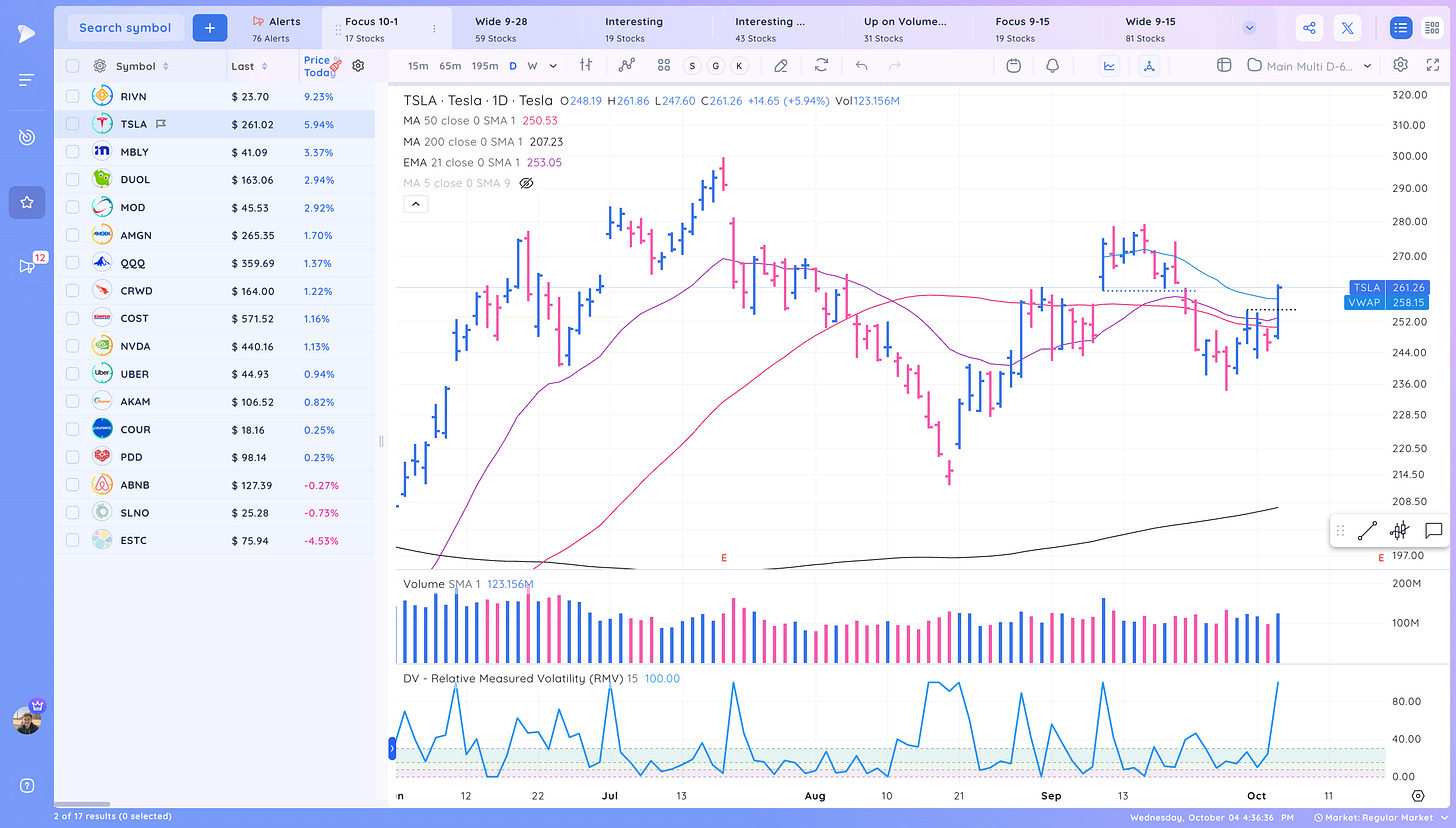Select the trend line drawing tool
The image size is (1456, 828).
tap(1367, 531)
